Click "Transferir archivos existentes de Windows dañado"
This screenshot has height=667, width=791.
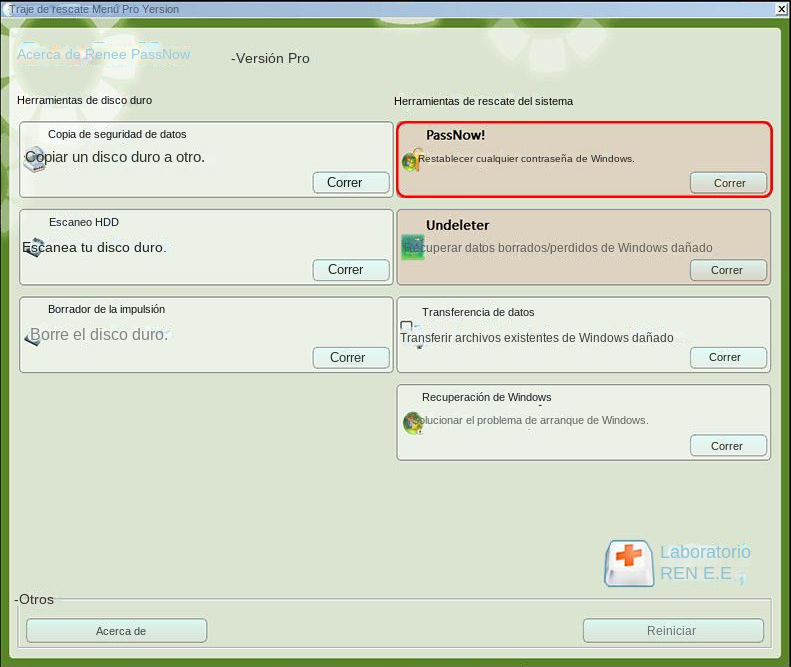click(x=537, y=338)
